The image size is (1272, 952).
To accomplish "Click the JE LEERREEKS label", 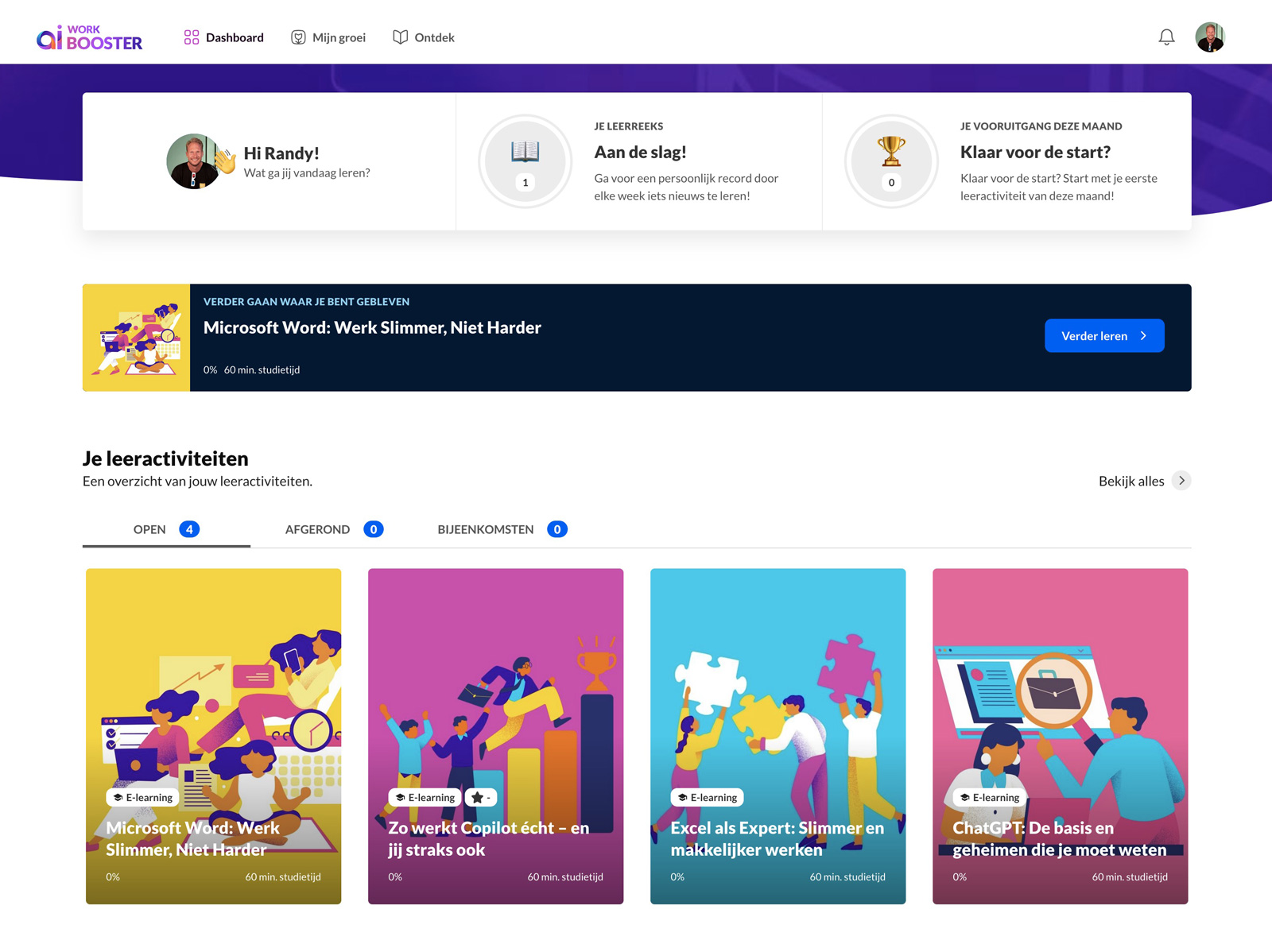I will point(629,126).
